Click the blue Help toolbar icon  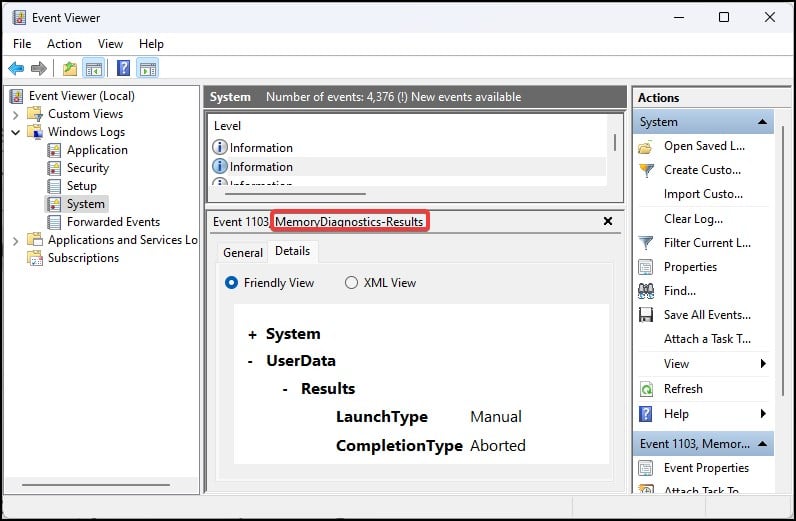123,68
